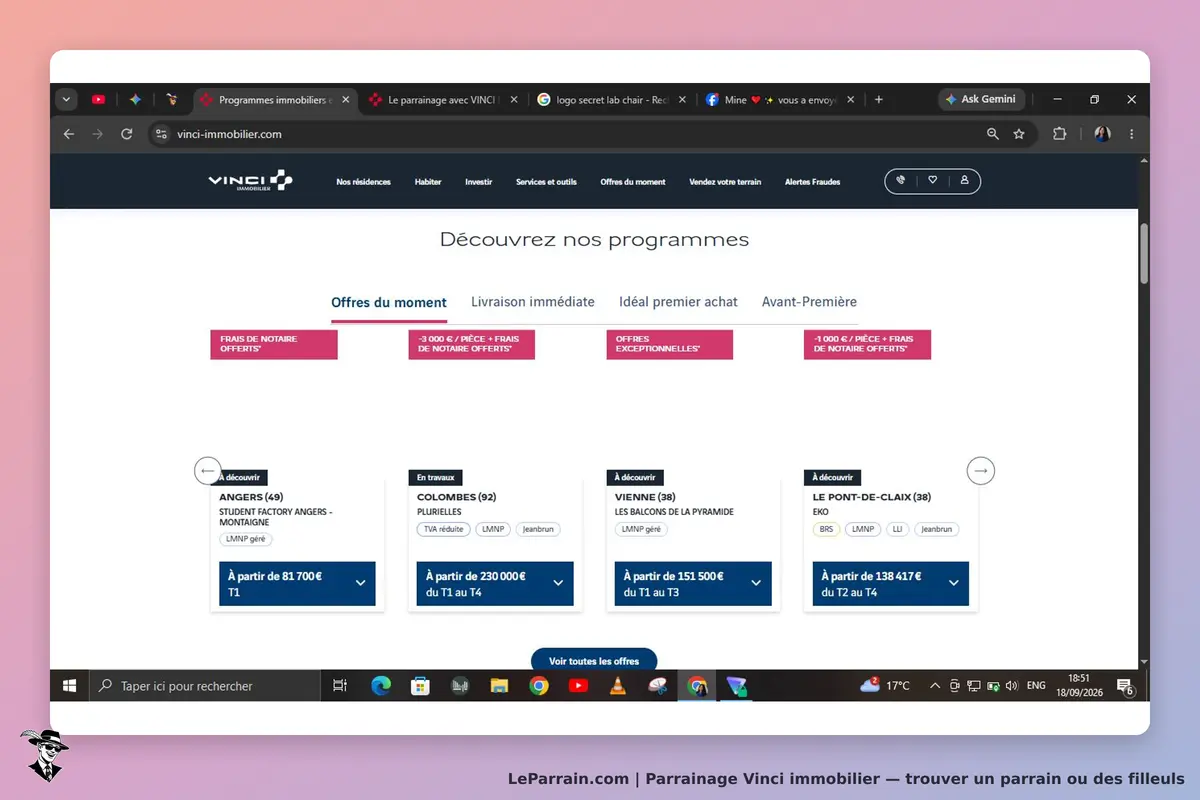Switch to the 'Le parrainage avec VINCI' tab

pos(444,100)
